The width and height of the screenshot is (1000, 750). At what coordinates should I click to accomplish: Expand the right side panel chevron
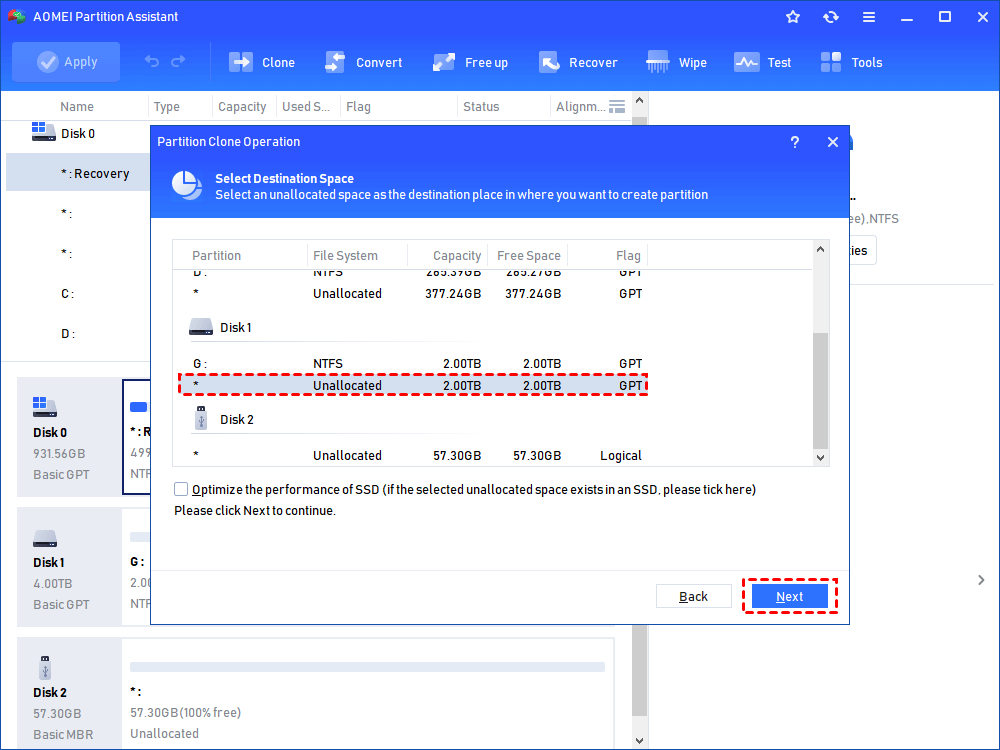click(981, 579)
